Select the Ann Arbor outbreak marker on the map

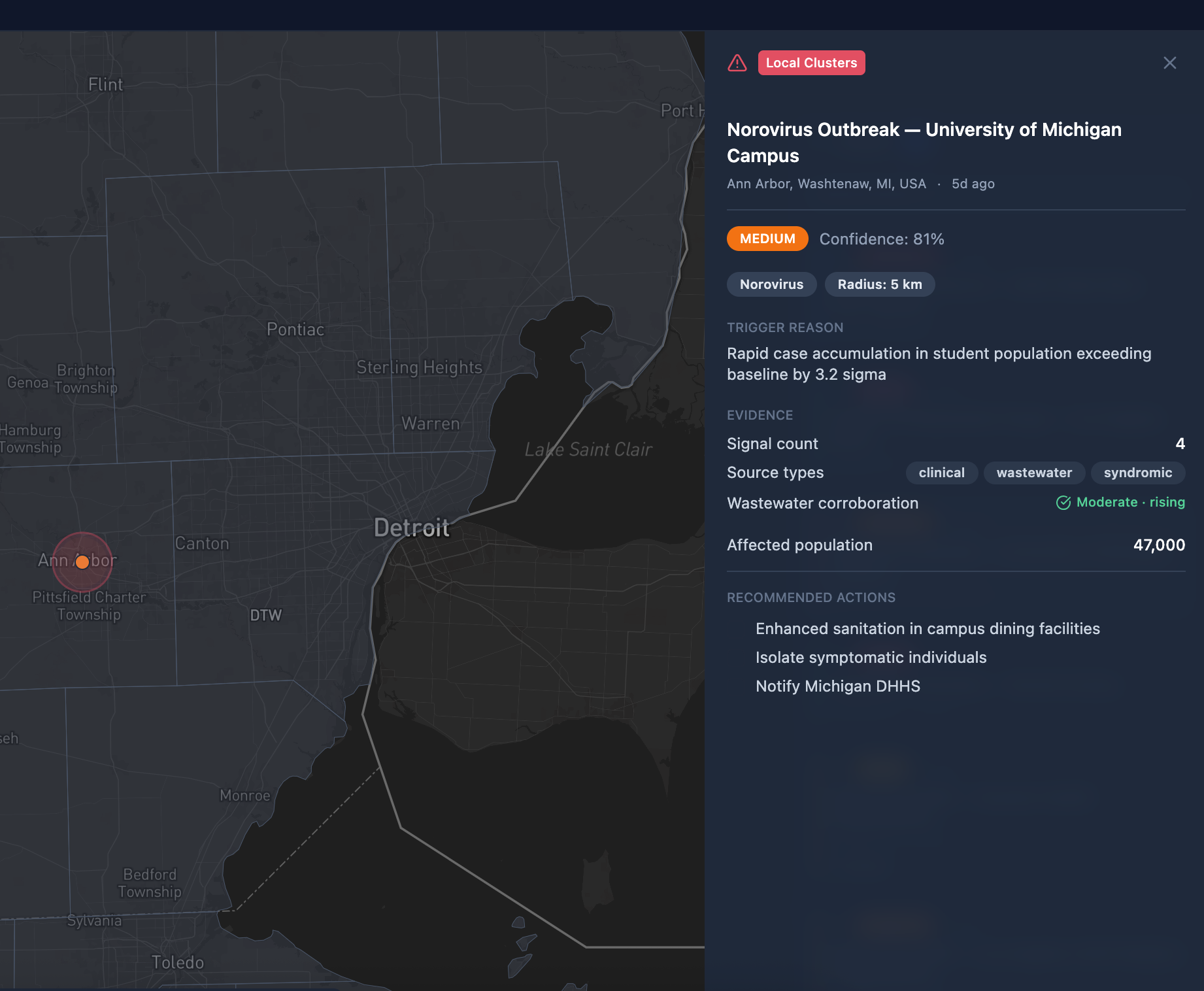[x=82, y=562]
